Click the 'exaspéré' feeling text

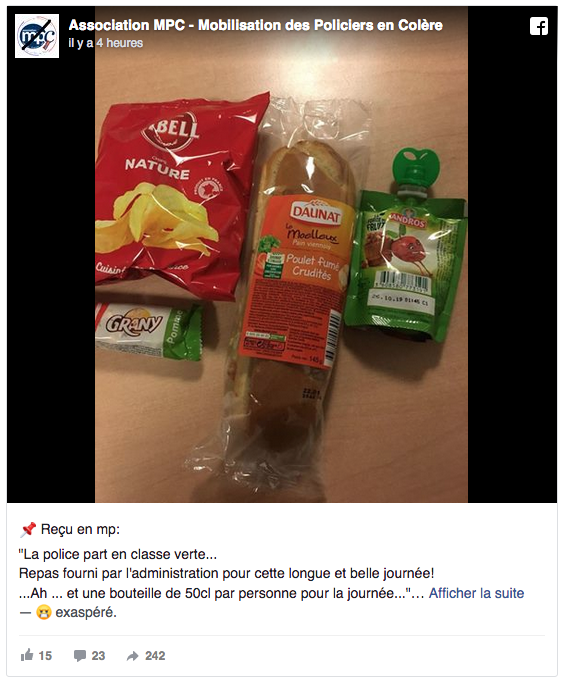coord(86,613)
